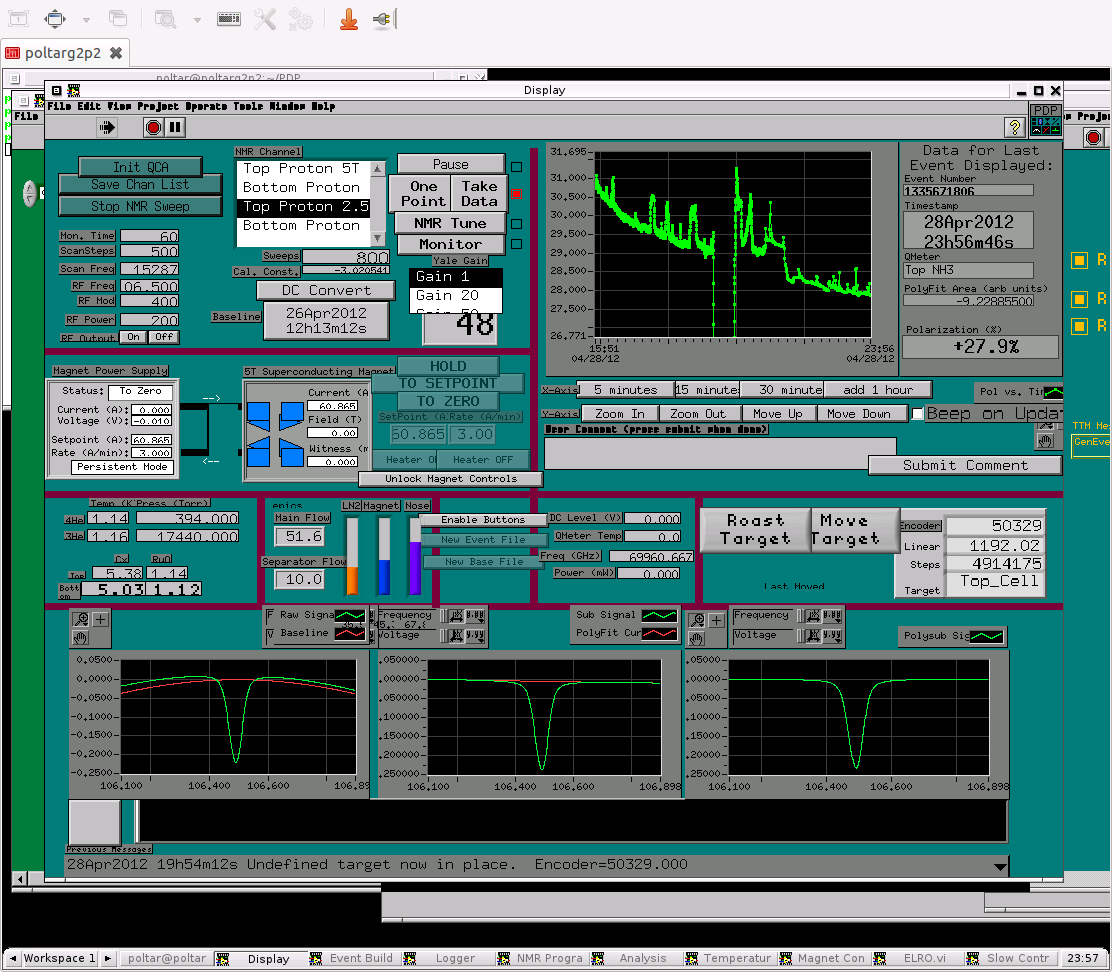Click the magnifier zoom icon in viewer toolbar
The width and height of the screenshot is (1112, 972).
(165, 19)
